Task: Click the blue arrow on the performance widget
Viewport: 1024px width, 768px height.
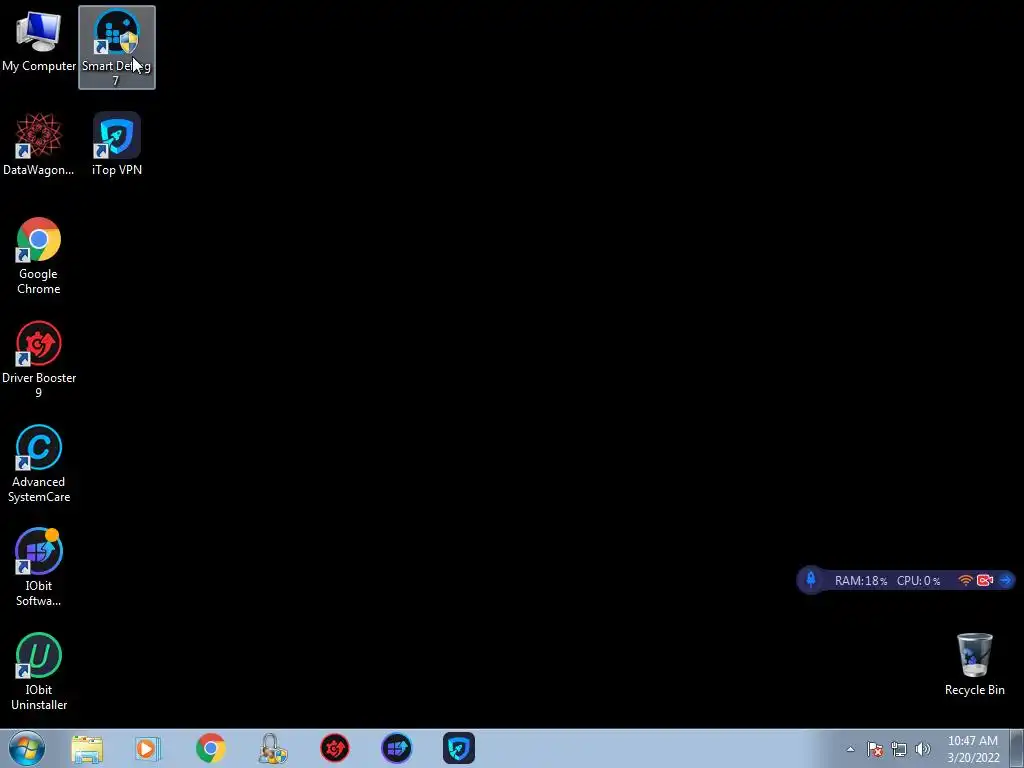Action: click(x=1005, y=580)
